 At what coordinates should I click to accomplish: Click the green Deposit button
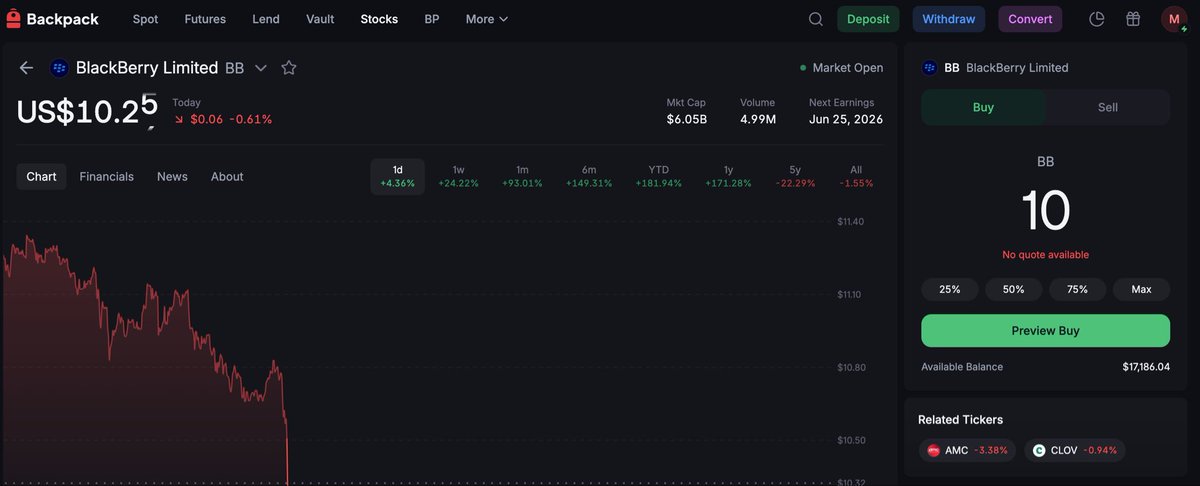point(868,19)
